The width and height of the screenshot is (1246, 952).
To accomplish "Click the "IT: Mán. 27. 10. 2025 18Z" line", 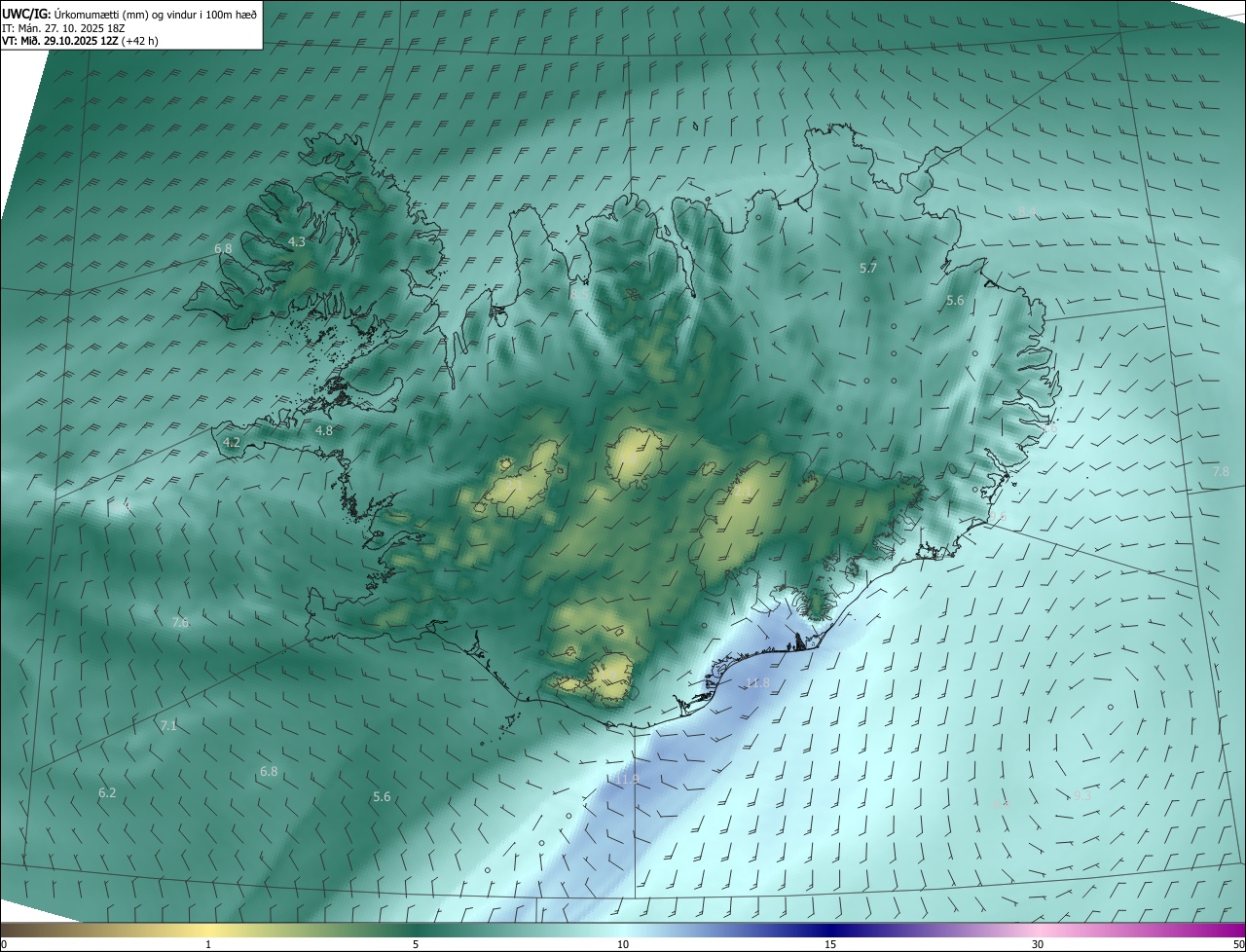I will tap(65, 28).
